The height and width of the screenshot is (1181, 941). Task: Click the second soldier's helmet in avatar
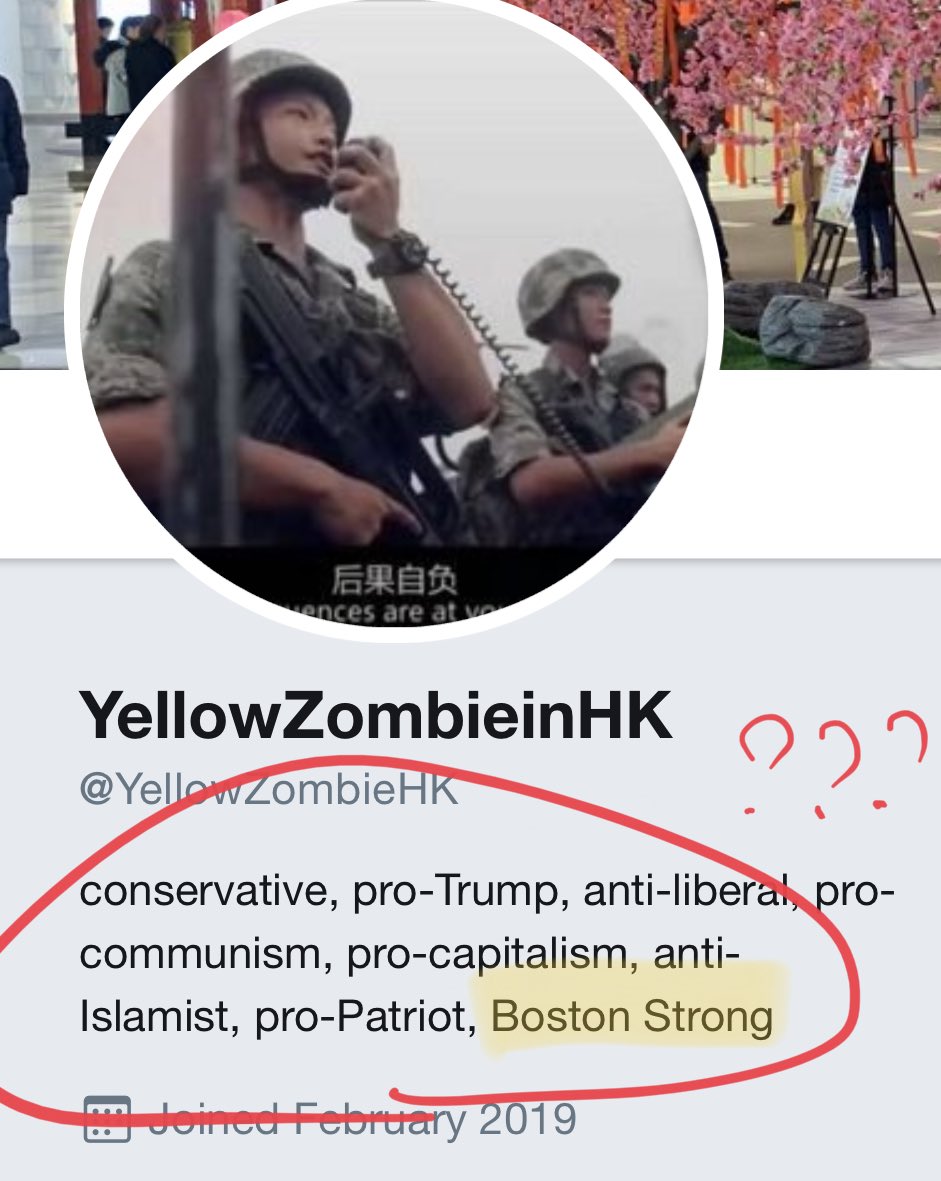tap(567, 290)
